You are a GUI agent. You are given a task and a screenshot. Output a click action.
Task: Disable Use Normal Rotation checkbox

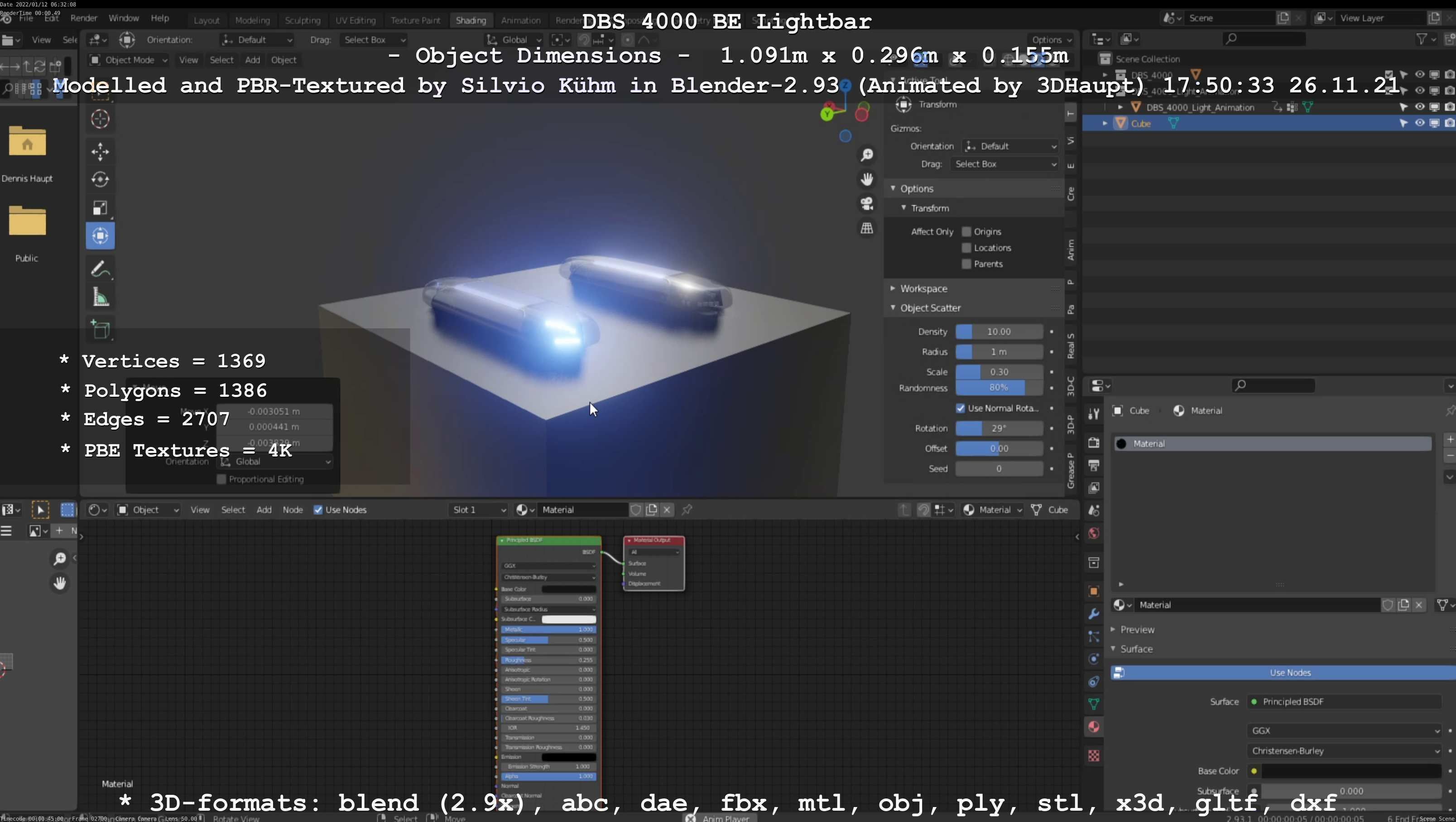[960, 408]
